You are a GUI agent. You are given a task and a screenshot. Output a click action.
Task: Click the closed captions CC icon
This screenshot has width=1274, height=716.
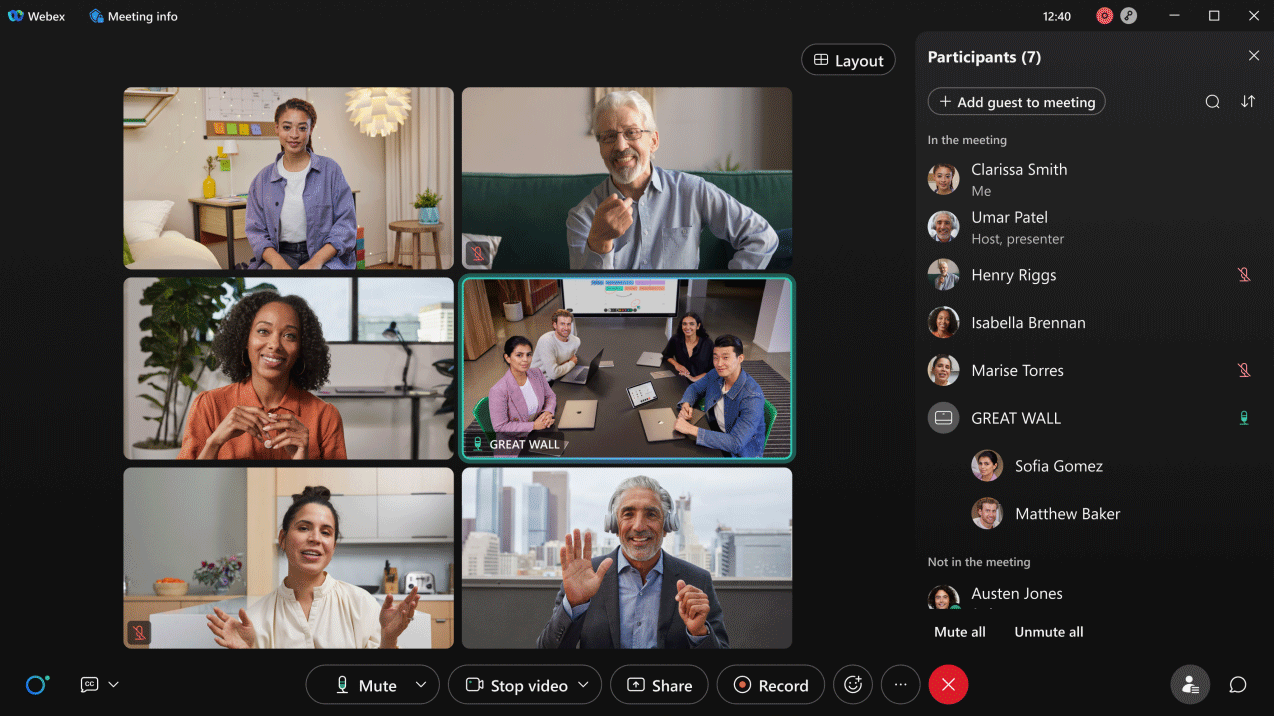[90, 685]
